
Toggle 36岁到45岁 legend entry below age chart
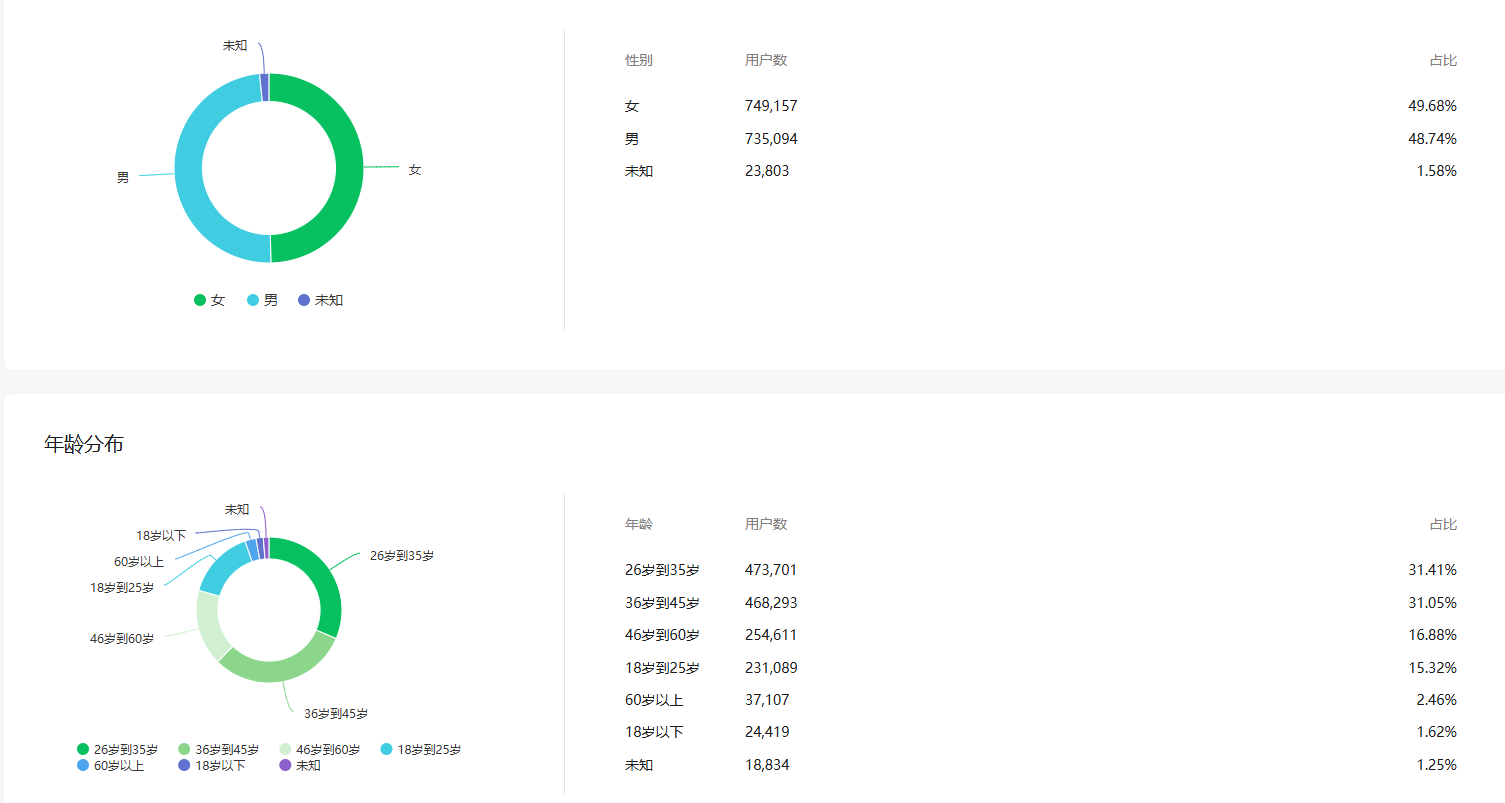[x=219, y=749]
